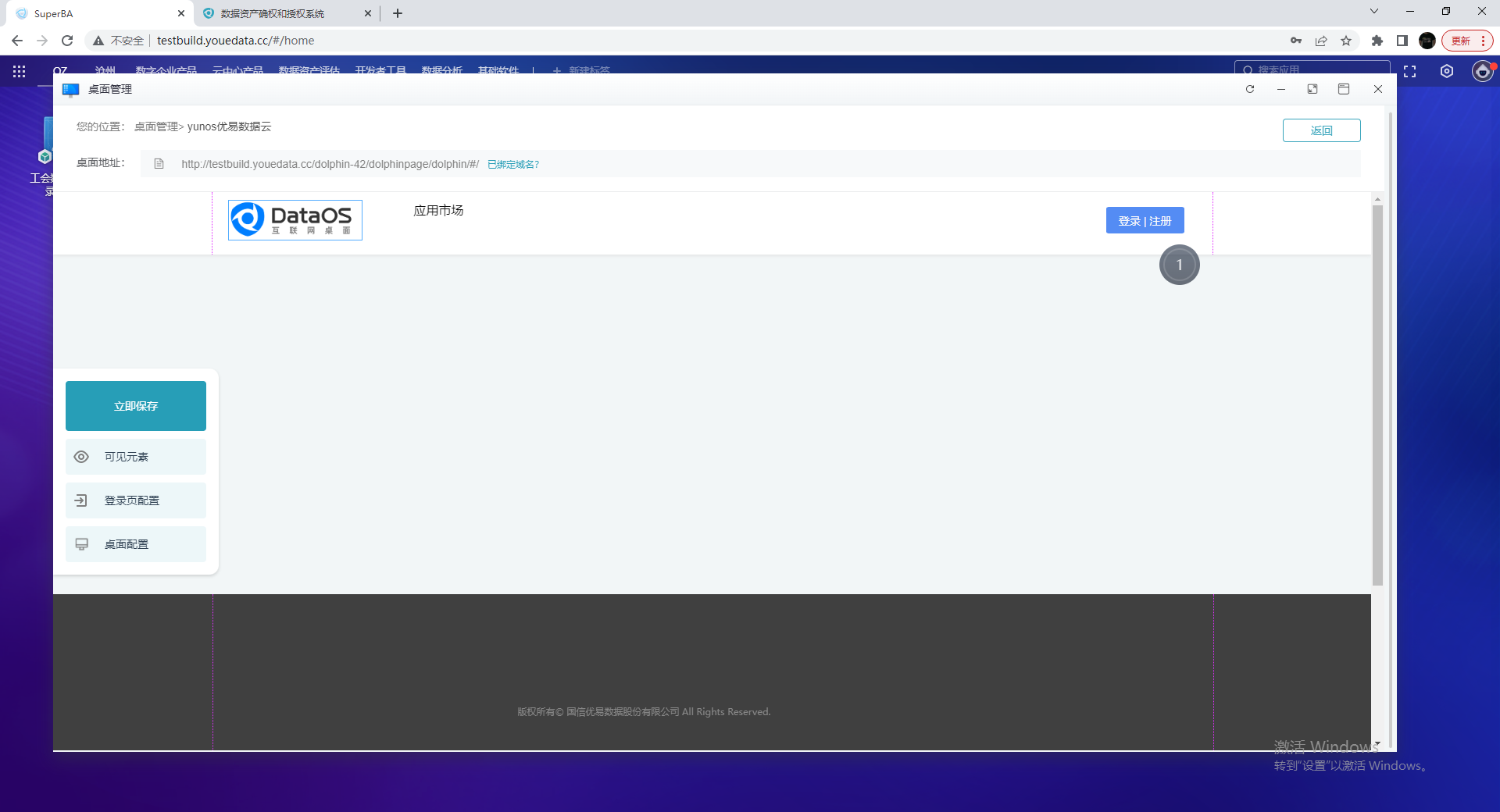Screen dimensions: 1500x812
Task: Click the desktop URL address text
Action: point(330,164)
